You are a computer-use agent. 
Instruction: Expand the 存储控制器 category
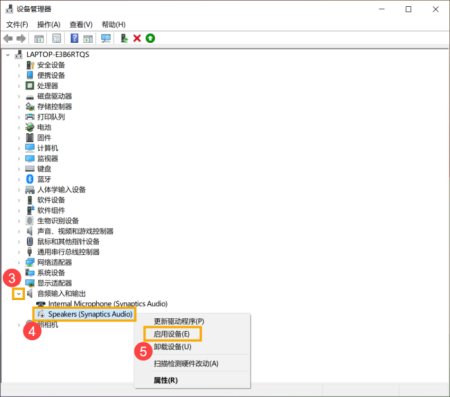coord(19,107)
